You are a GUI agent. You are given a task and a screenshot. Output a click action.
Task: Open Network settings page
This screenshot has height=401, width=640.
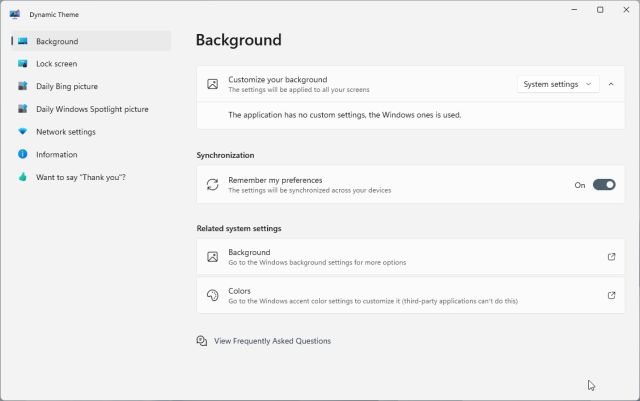coord(66,132)
